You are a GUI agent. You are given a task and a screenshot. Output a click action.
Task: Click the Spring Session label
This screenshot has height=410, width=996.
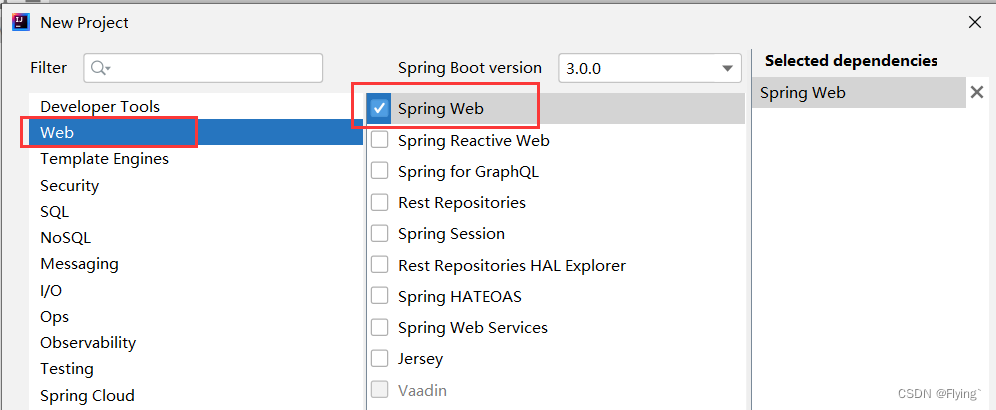pos(451,233)
